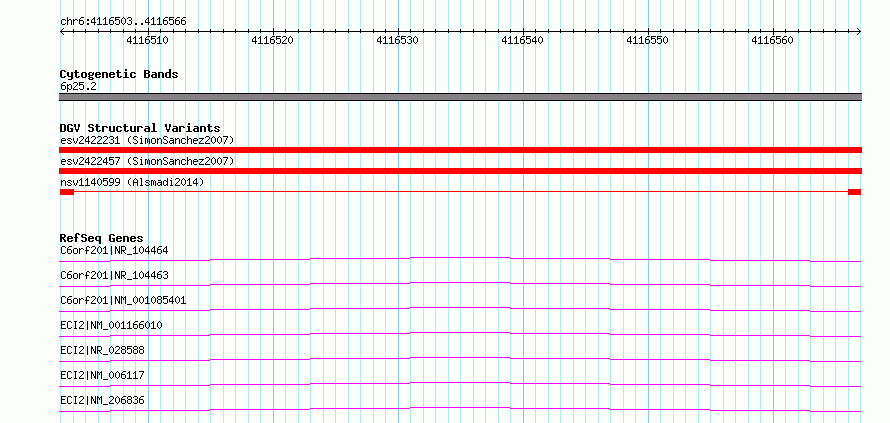This screenshot has height=423, width=890.
Task: Click the nsv1140599 thin red variant line
Action: pos(460,192)
